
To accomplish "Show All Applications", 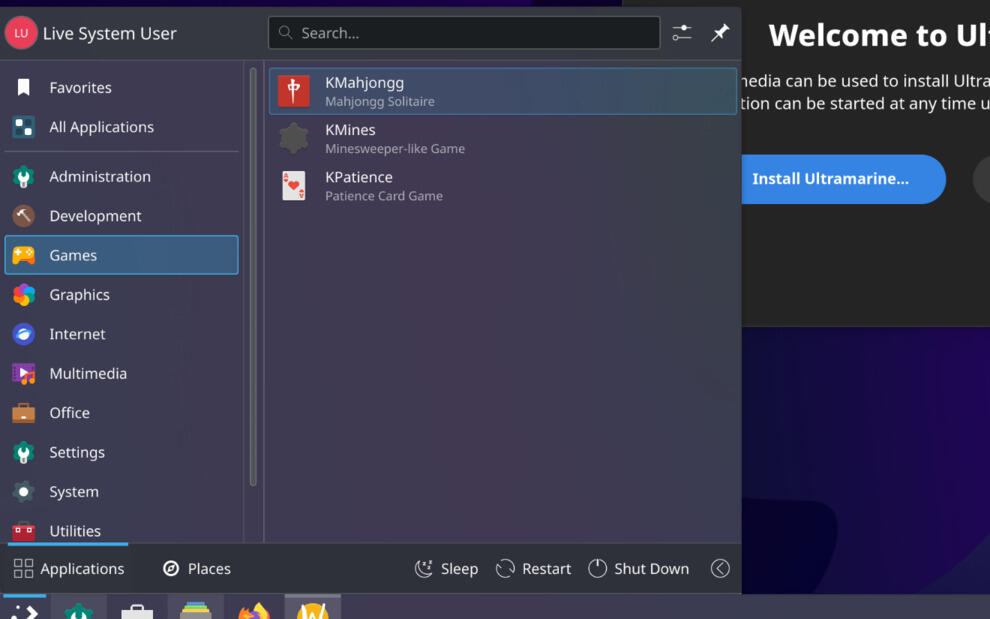I will click(x=121, y=127).
